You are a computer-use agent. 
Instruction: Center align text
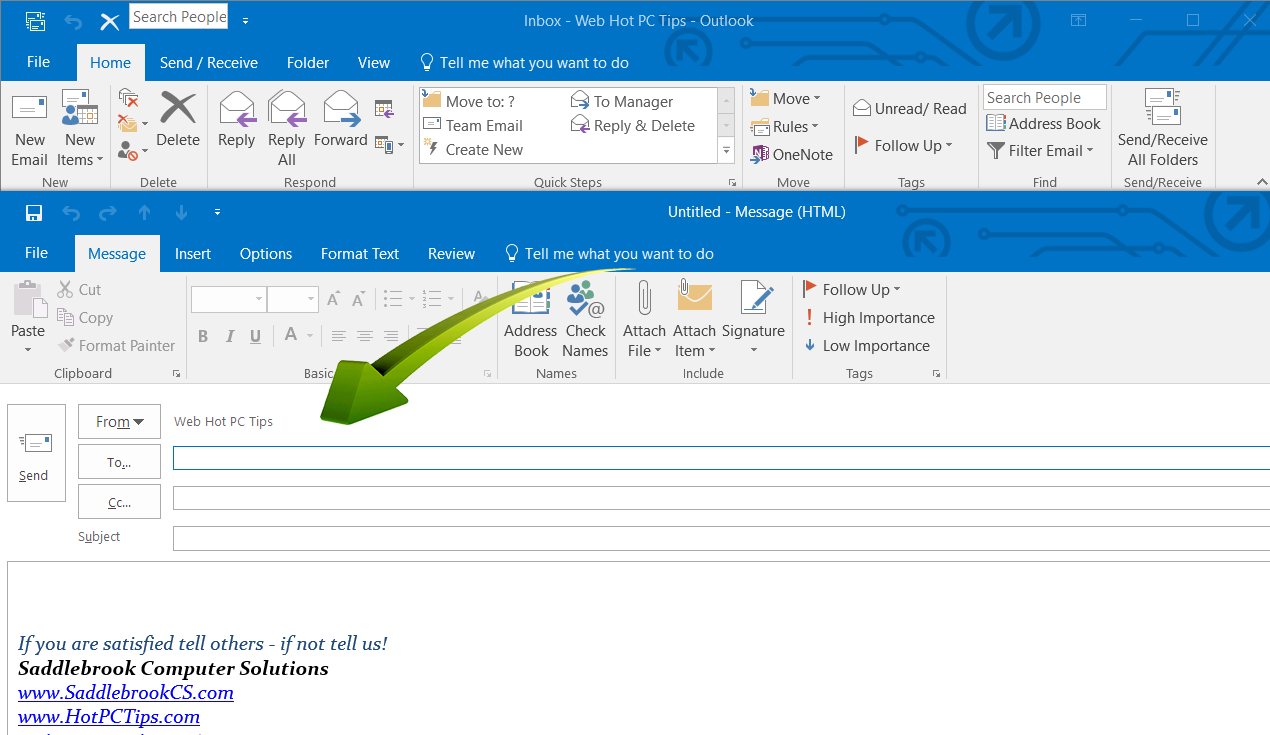pos(365,336)
